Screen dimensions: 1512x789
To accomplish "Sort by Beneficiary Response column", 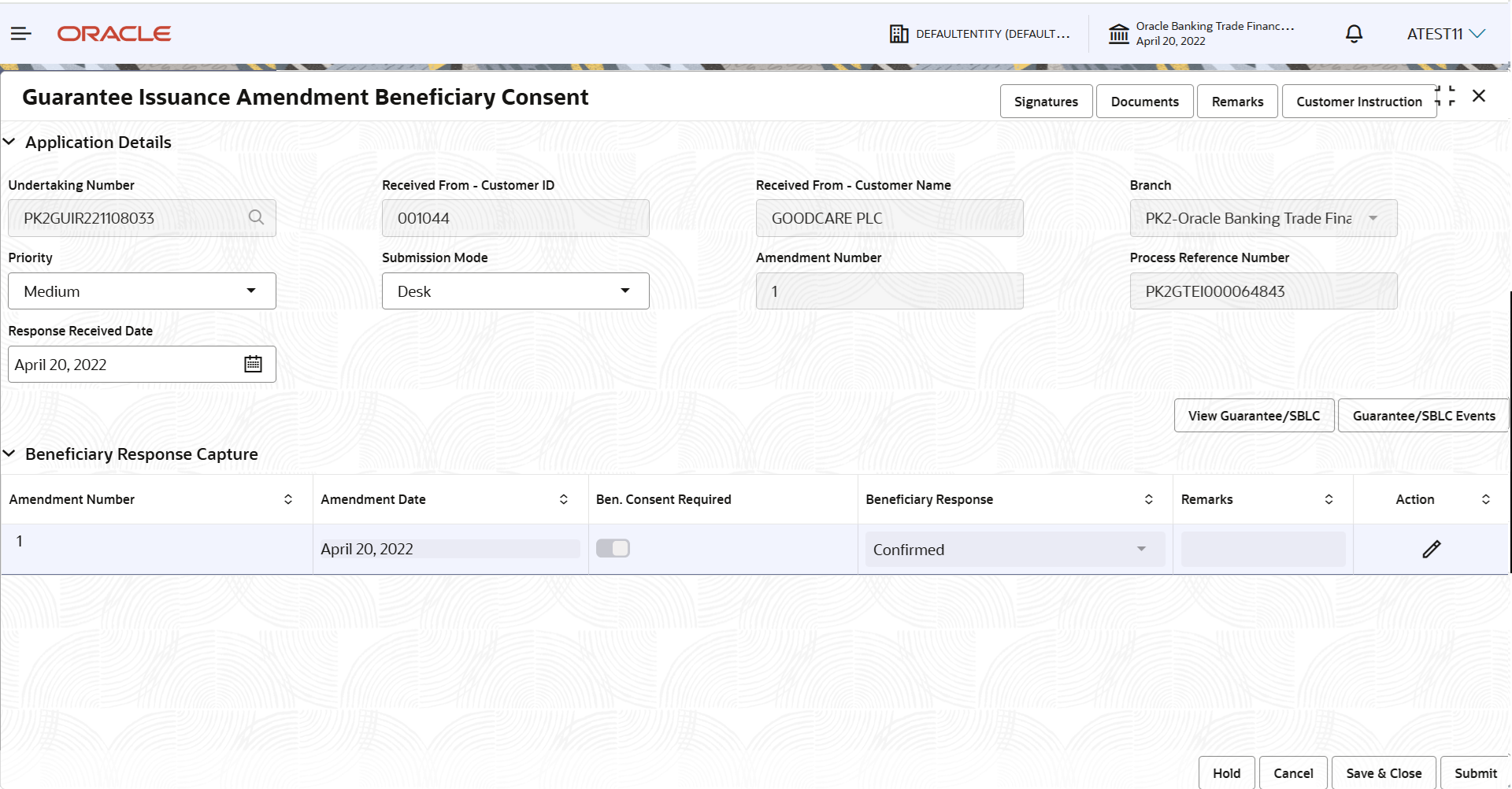I will pos(1149,499).
